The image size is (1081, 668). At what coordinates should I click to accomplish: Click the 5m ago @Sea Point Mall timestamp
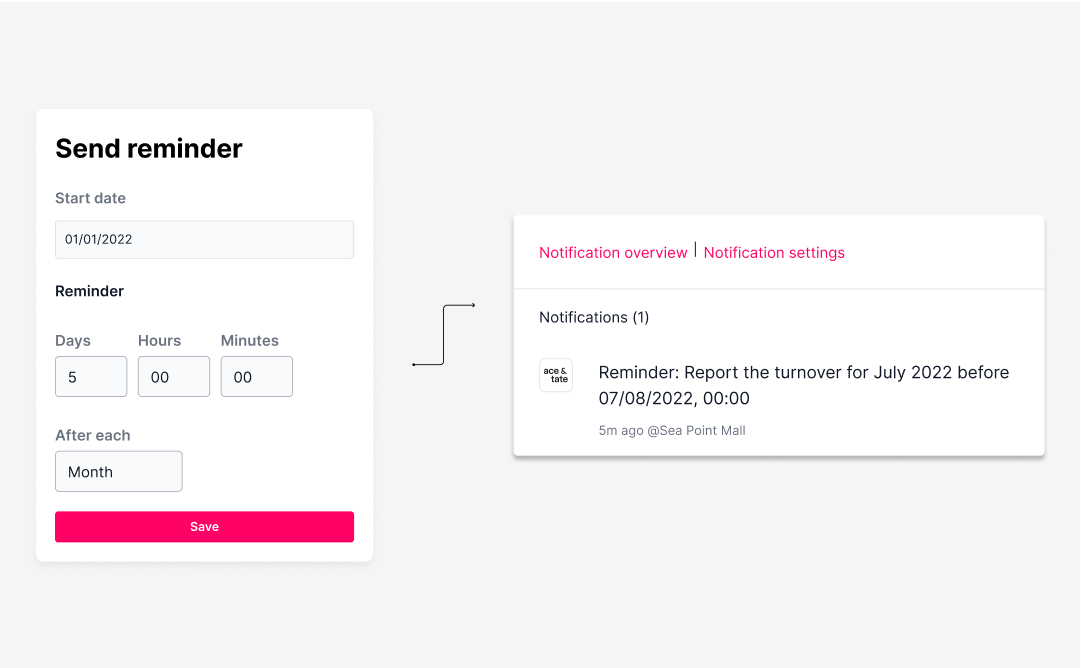pyautogui.click(x=671, y=430)
